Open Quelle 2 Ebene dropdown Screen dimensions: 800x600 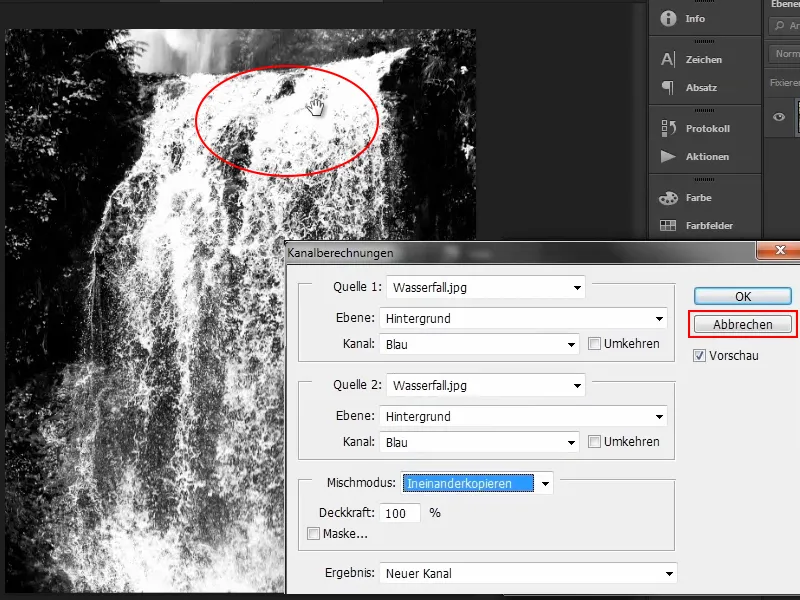point(523,416)
